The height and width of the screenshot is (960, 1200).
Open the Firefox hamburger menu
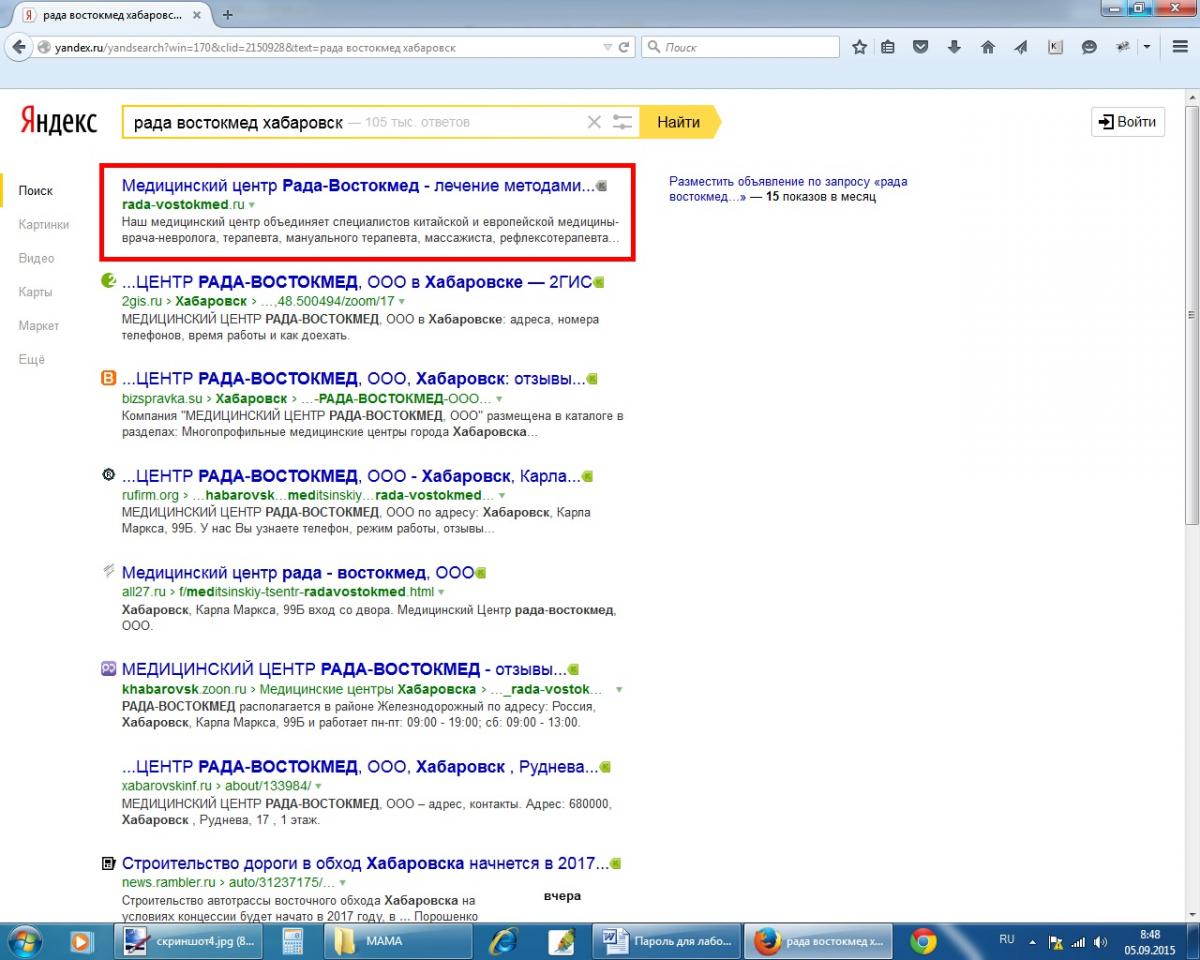1179,47
